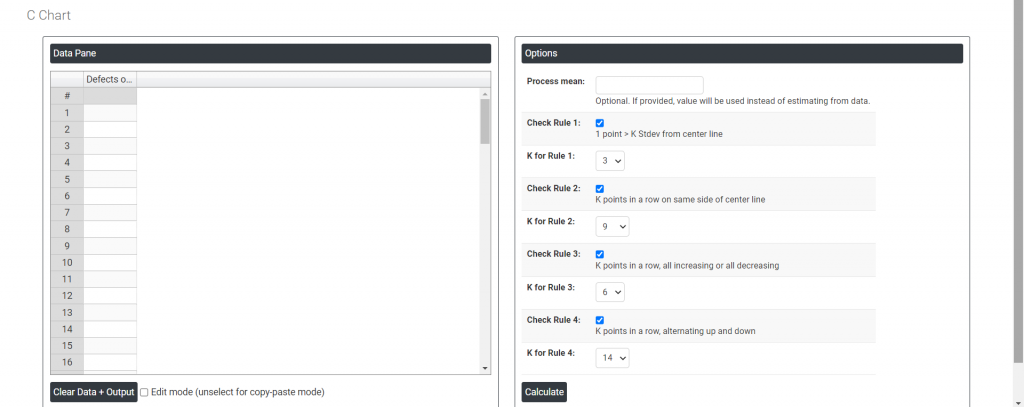The image size is (1024, 407).
Task: Click Clear Data + Output button
Action: (93, 392)
